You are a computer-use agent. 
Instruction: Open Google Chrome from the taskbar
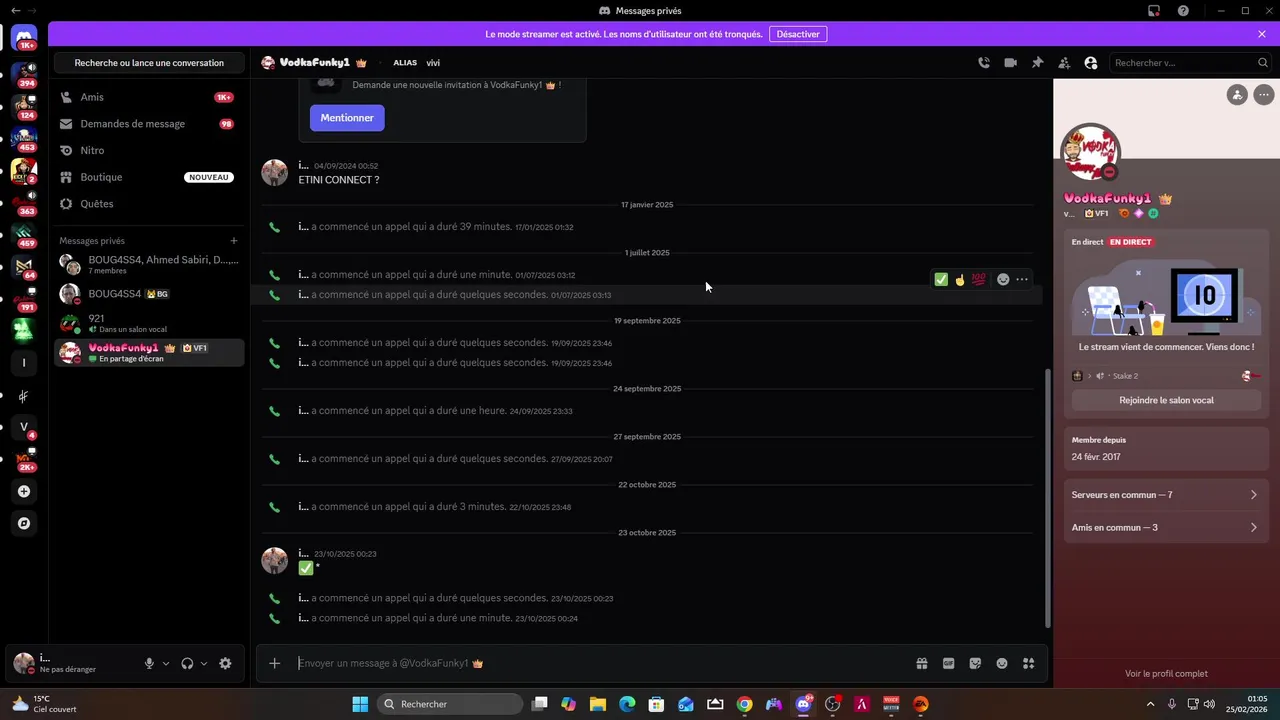tap(744, 704)
